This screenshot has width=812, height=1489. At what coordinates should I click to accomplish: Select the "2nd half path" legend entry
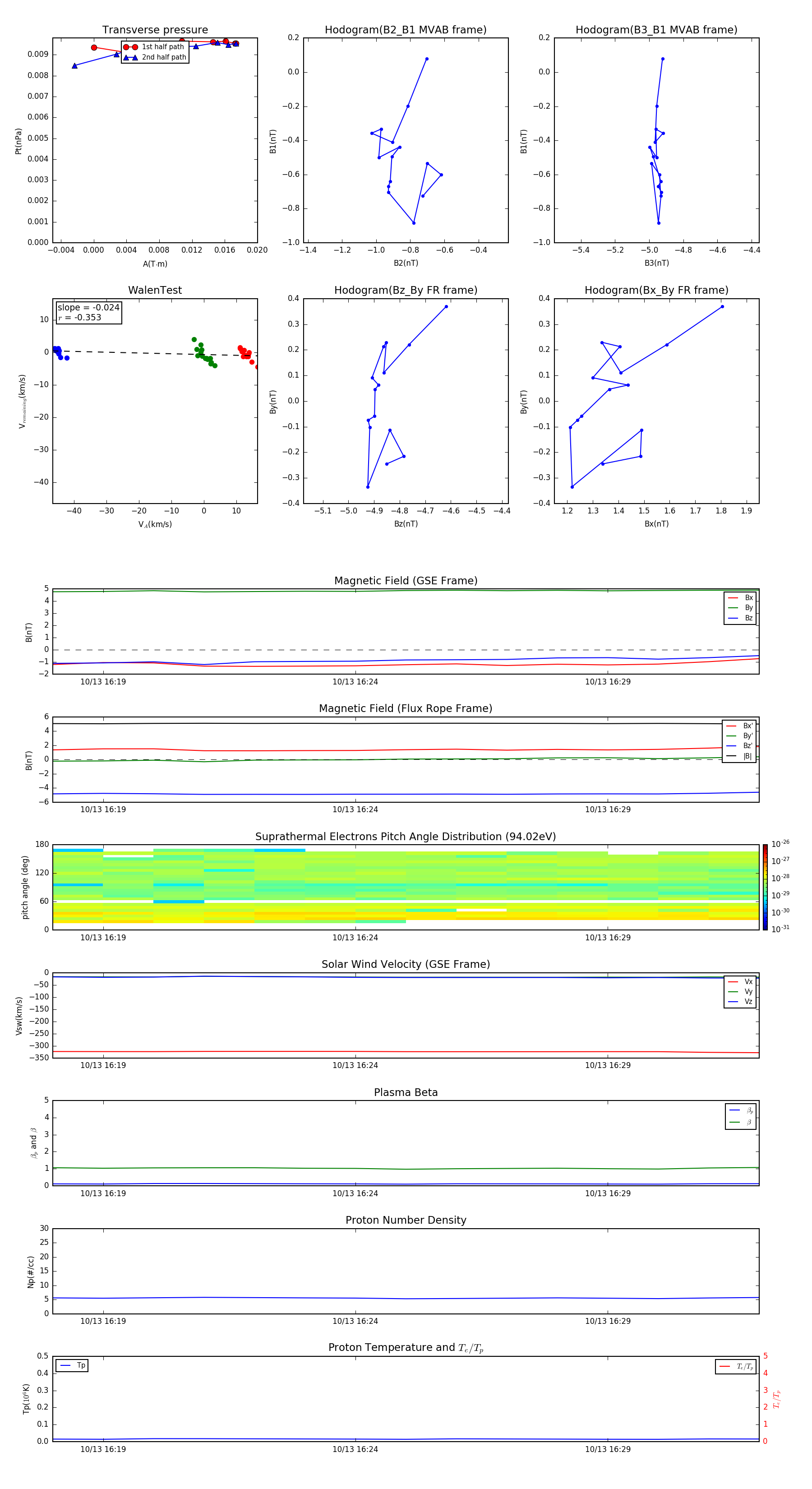[155, 57]
